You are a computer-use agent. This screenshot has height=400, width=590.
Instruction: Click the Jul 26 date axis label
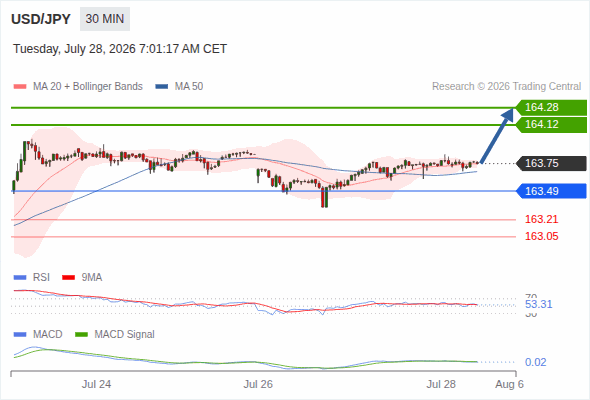click(258, 384)
